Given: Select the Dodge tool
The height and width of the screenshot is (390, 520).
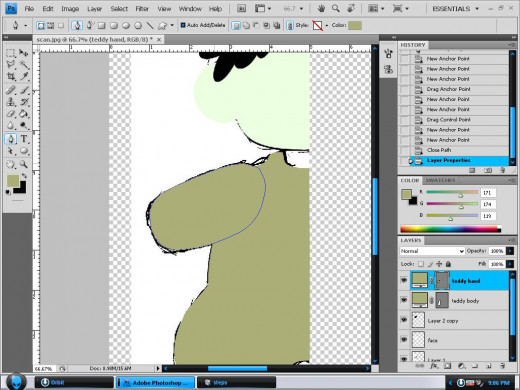Looking at the screenshot, I should click(x=24, y=125).
